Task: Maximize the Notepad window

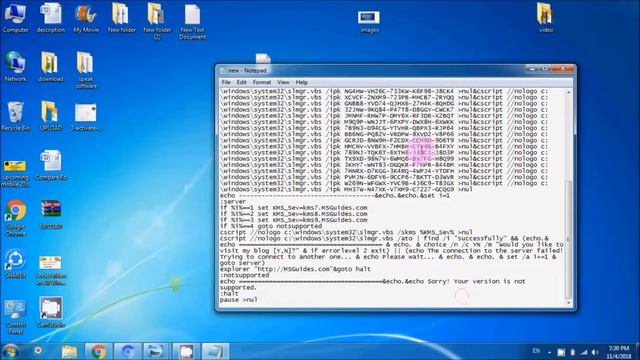Action: 544,69
